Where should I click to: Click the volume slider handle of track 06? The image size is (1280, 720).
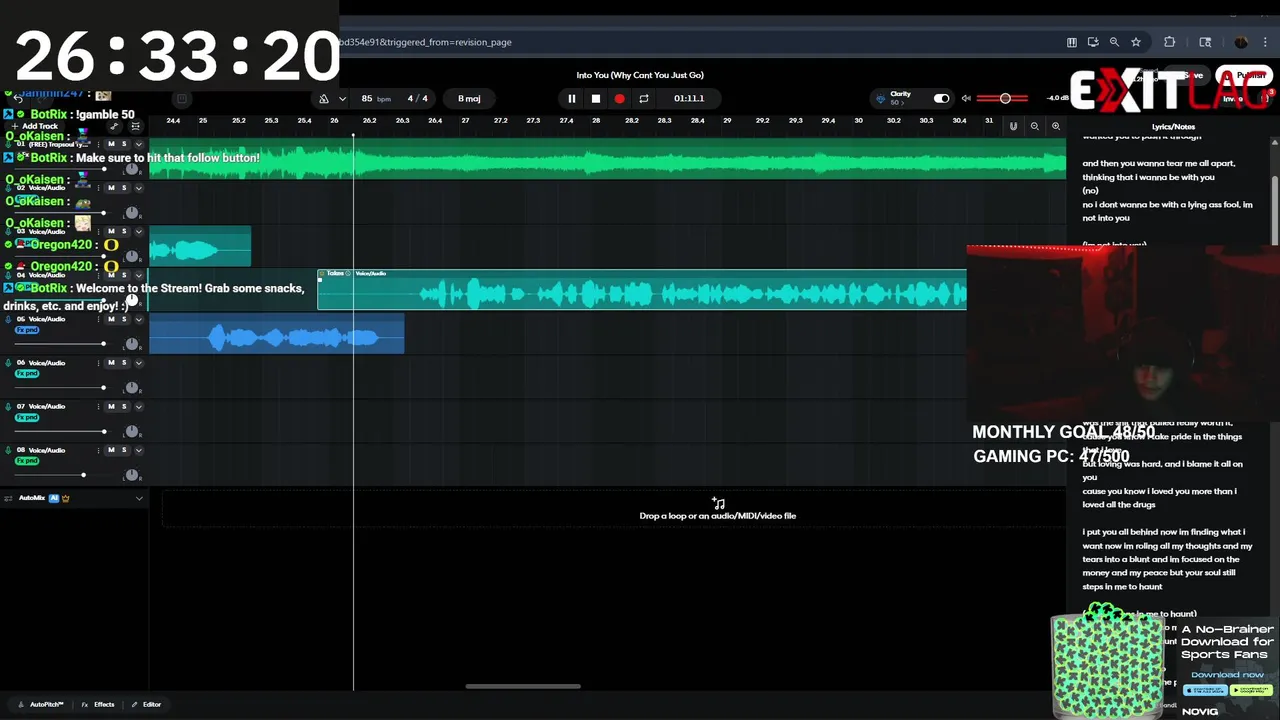(x=103, y=388)
